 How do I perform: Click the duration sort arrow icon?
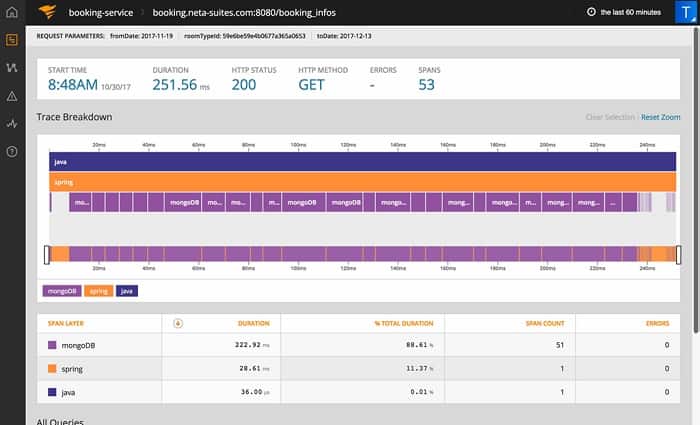pos(178,323)
